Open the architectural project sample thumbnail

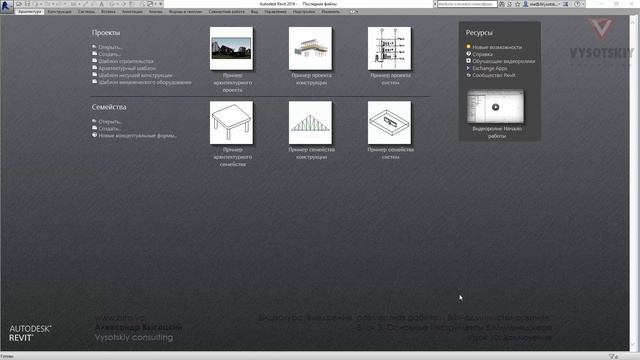tap(231, 49)
